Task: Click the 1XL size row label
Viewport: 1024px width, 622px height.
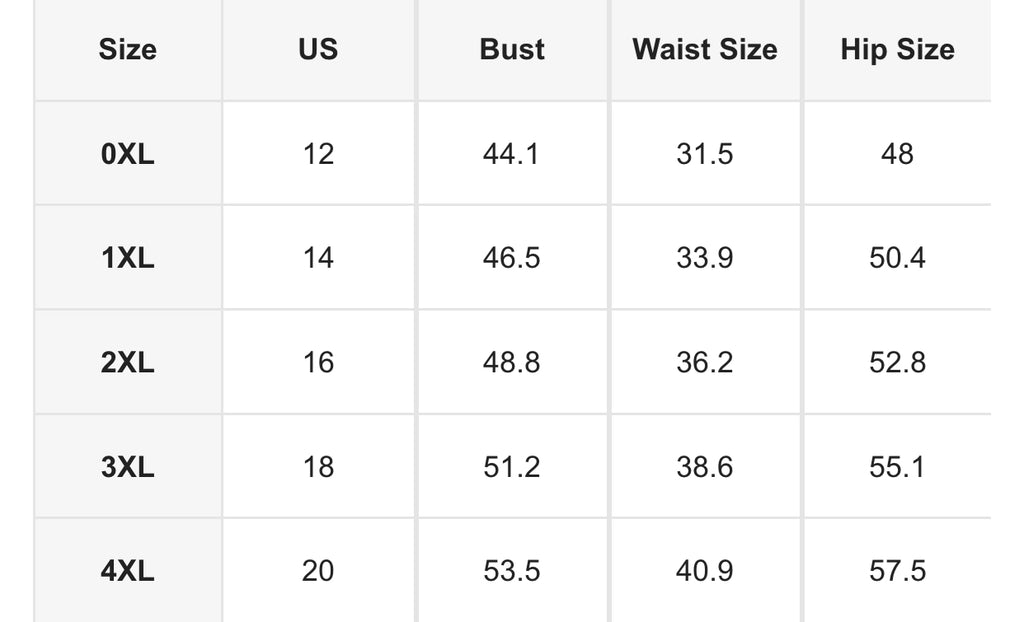Action: pos(127,257)
